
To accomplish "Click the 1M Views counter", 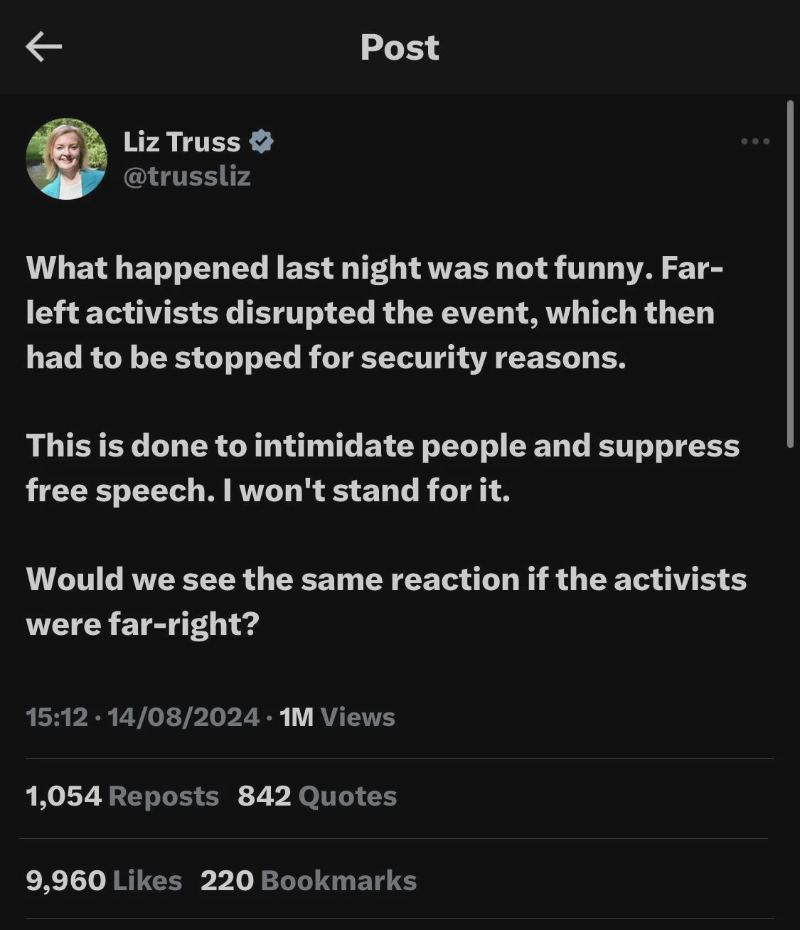I will [x=337, y=717].
